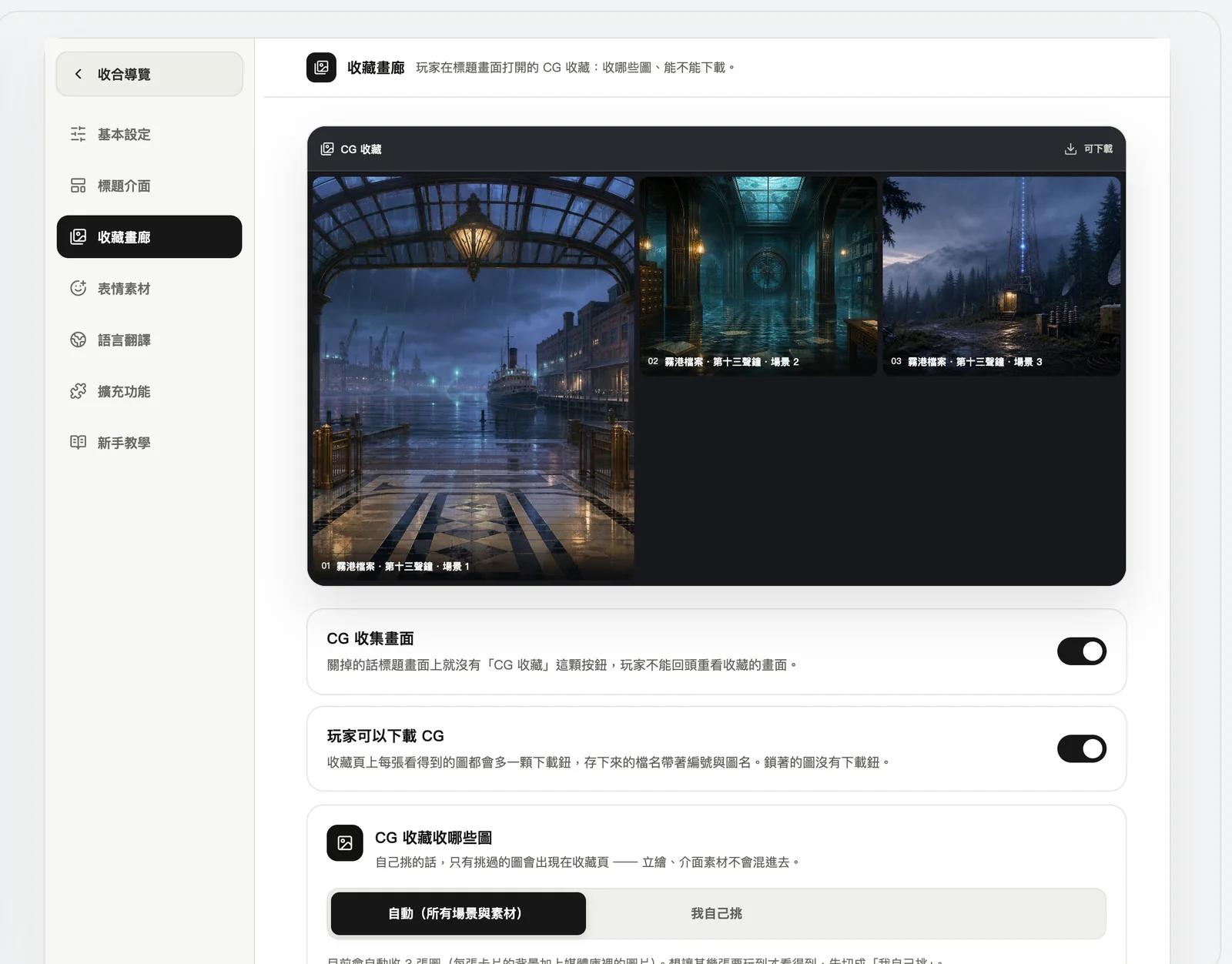Click the CG 收集畫面 heading
This screenshot has height=964, width=1232.
click(370, 638)
